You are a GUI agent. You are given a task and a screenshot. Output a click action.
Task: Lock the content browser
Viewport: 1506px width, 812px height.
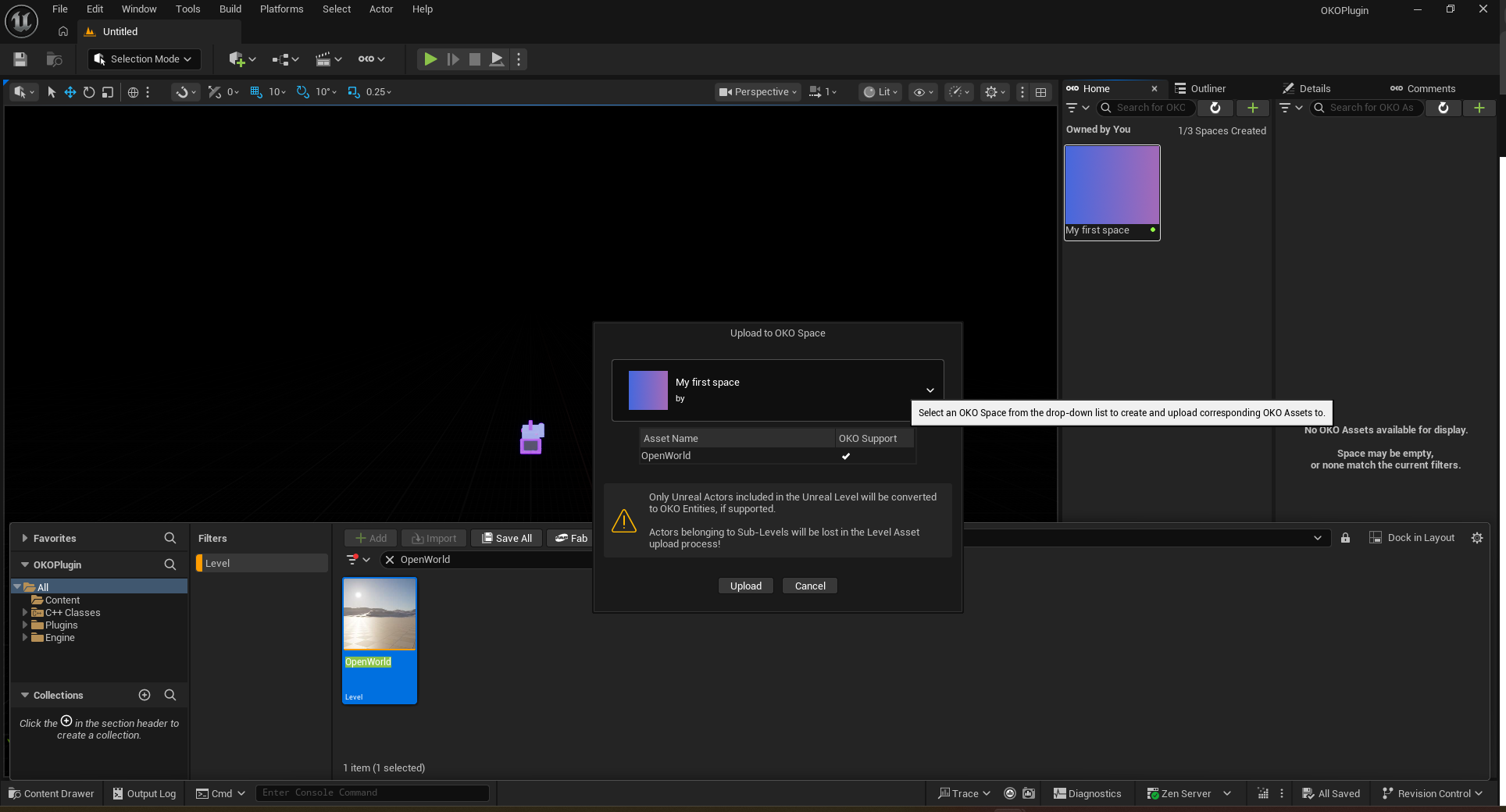[x=1345, y=538]
